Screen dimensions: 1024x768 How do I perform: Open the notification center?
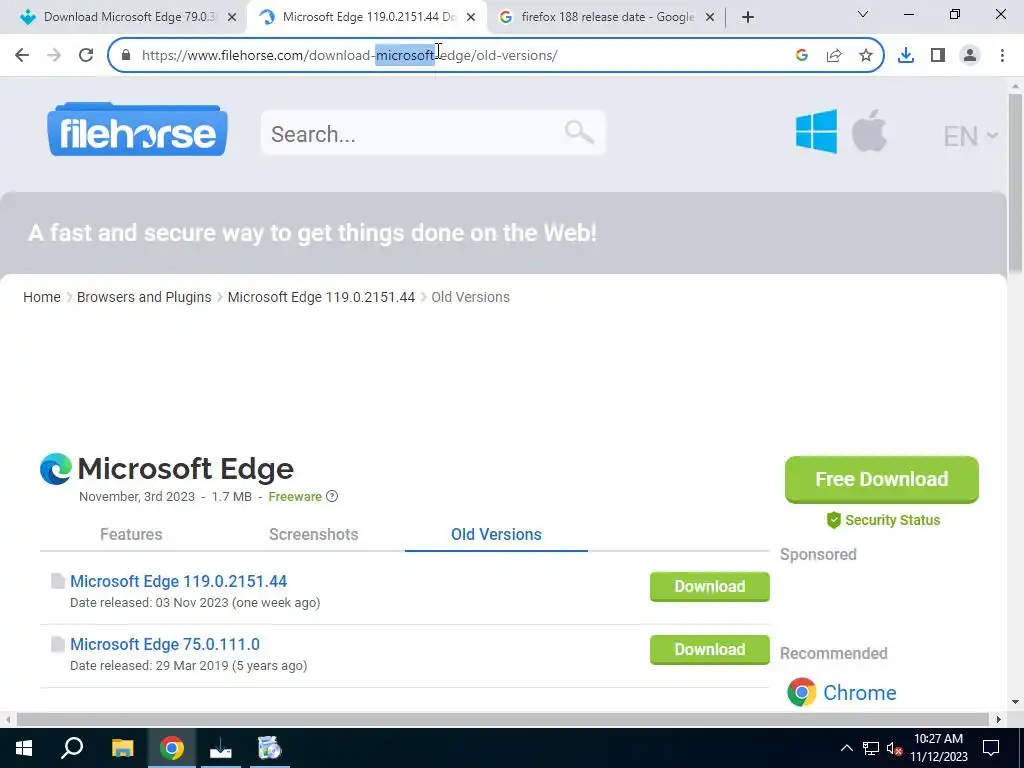click(x=991, y=748)
